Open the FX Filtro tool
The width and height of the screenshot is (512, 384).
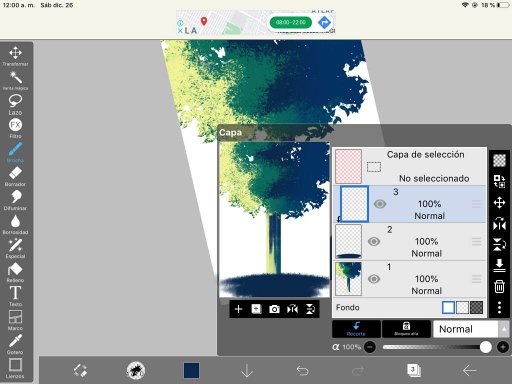15,128
